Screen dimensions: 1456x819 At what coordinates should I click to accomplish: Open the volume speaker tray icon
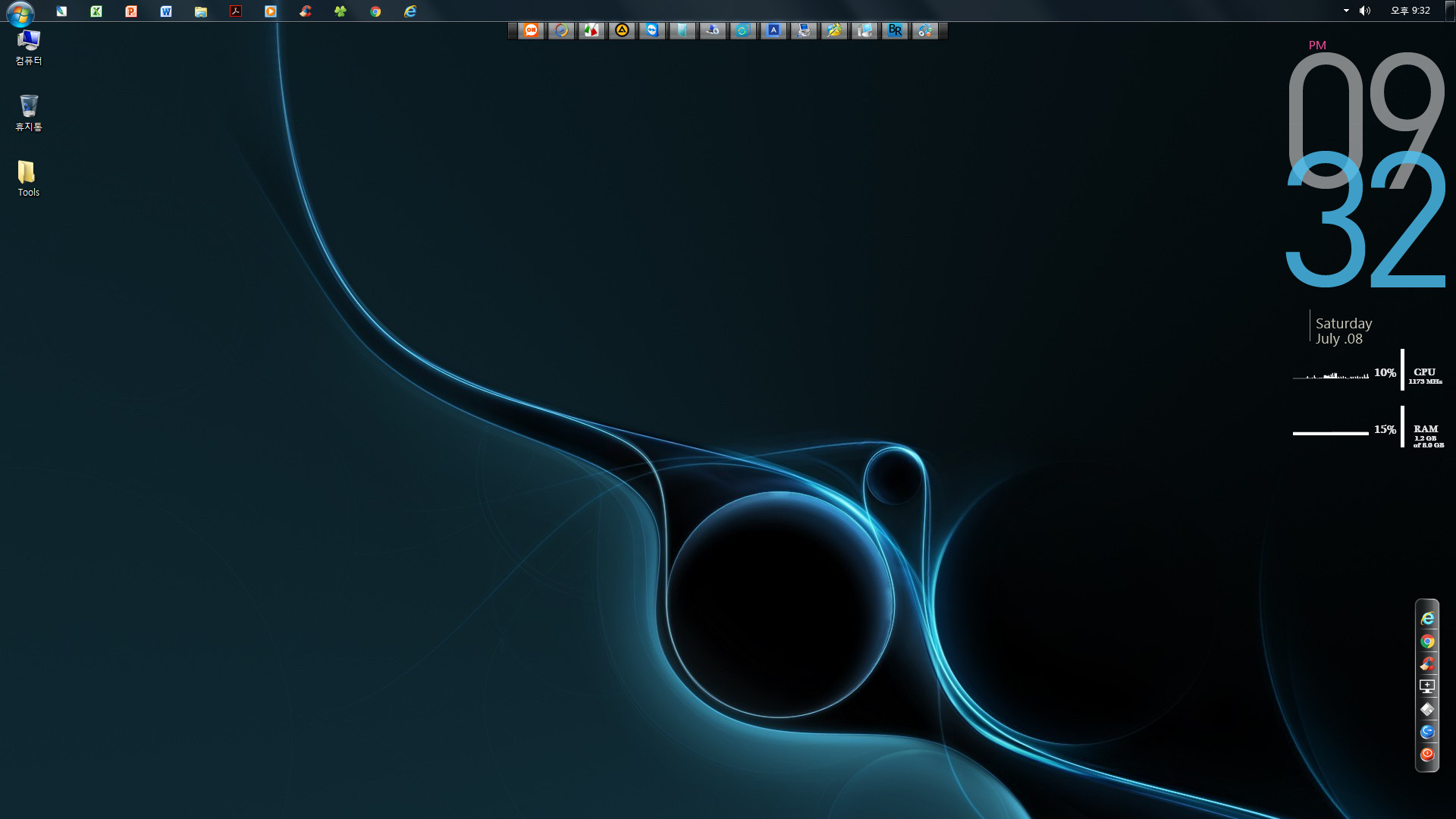(1365, 11)
